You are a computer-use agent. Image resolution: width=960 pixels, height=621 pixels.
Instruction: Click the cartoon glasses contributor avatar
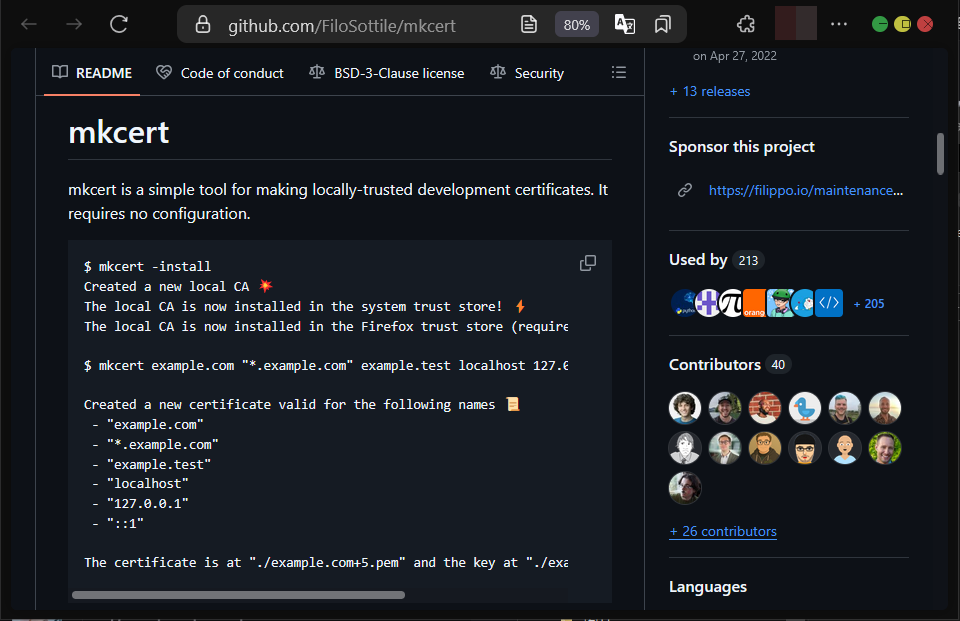804,448
